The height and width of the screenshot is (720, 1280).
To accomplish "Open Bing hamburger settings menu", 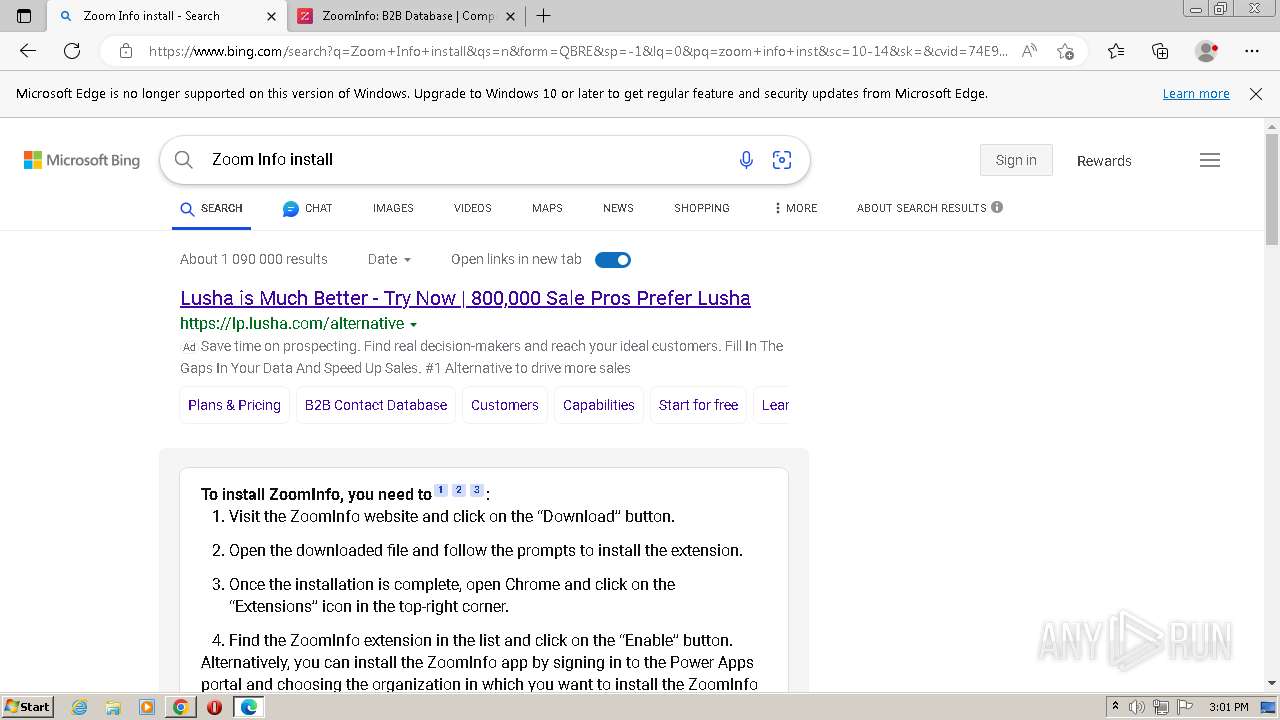I will 1210,160.
